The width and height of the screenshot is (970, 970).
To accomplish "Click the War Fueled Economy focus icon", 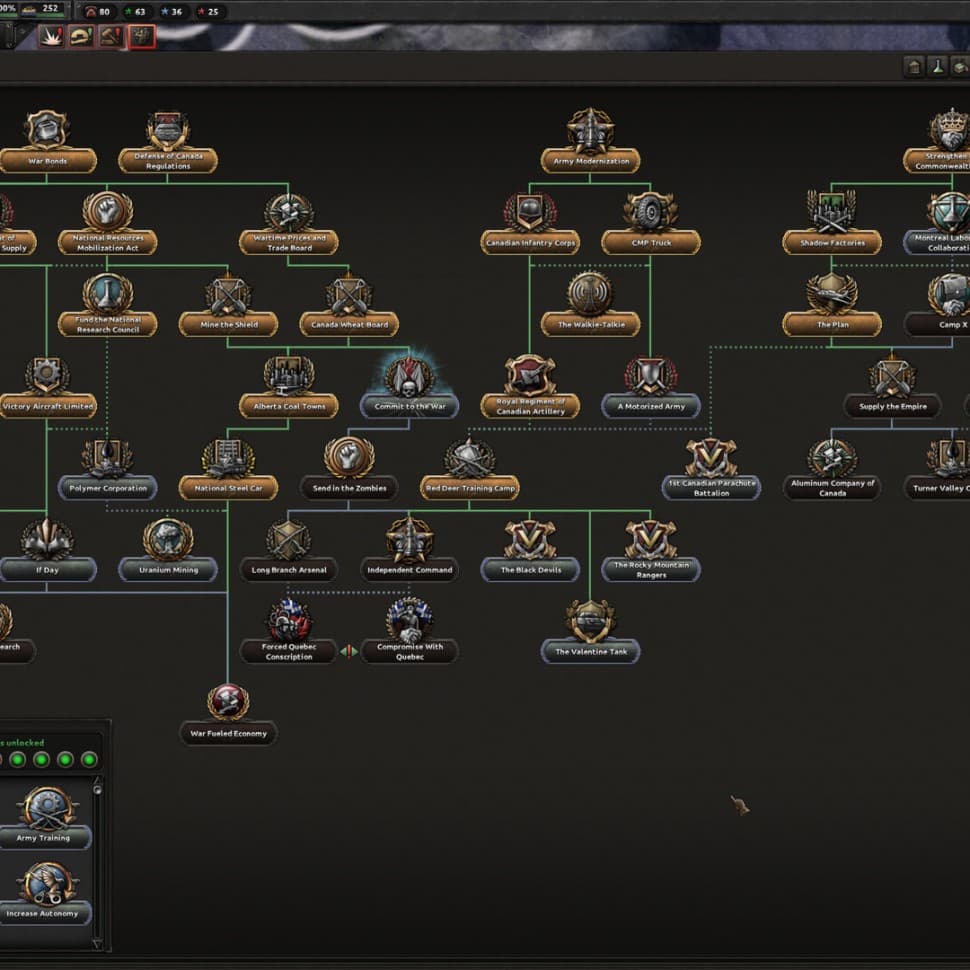I will click(x=228, y=704).
